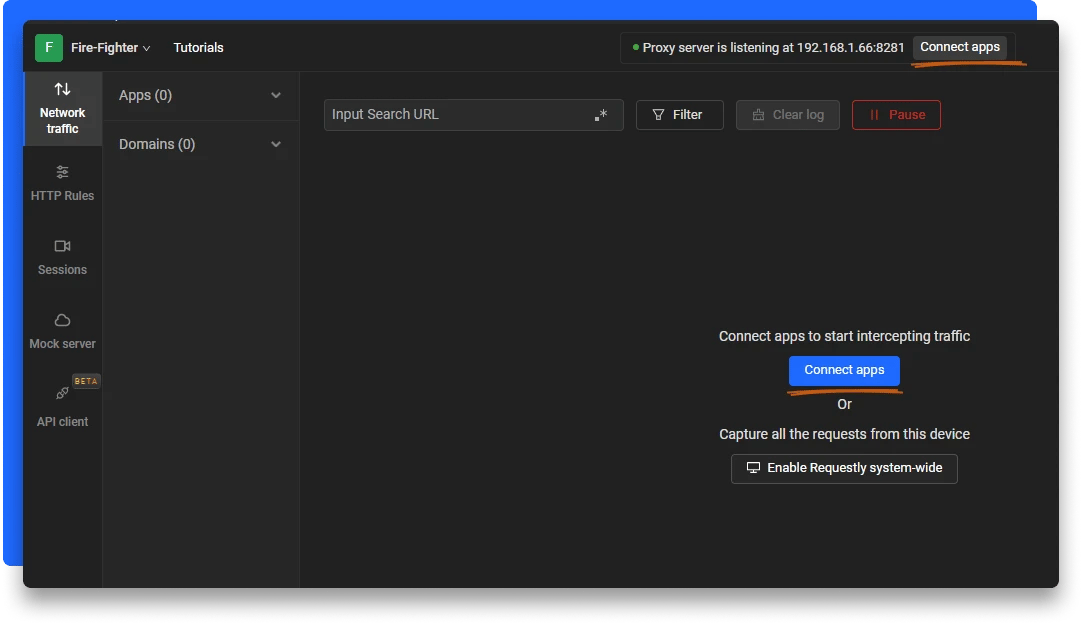Click the green F workspace avatar

pyautogui.click(x=49, y=48)
